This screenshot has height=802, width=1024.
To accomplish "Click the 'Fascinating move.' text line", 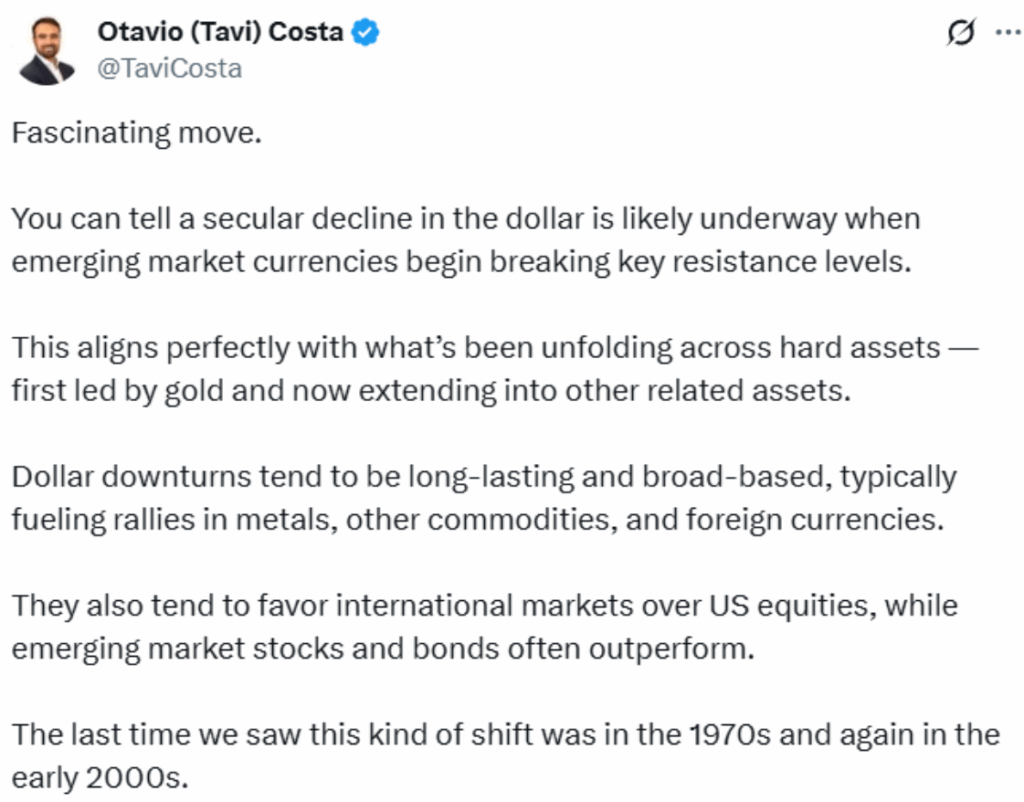I will click(136, 133).
